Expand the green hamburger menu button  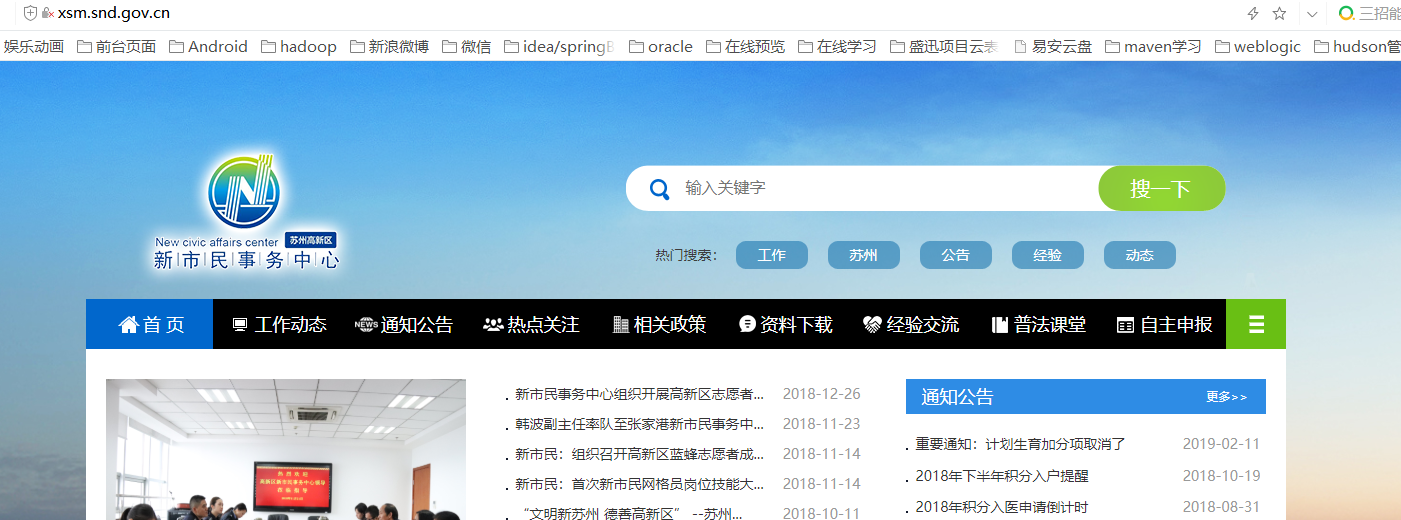[x=1256, y=324]
